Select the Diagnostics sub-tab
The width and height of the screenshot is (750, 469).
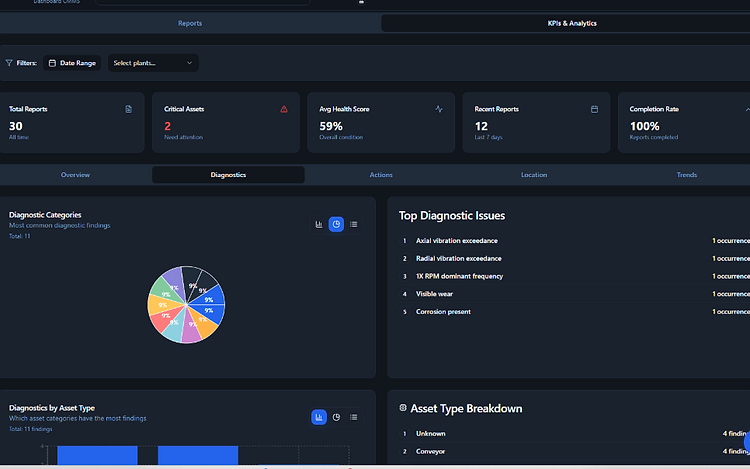click(x=228, y=175)
